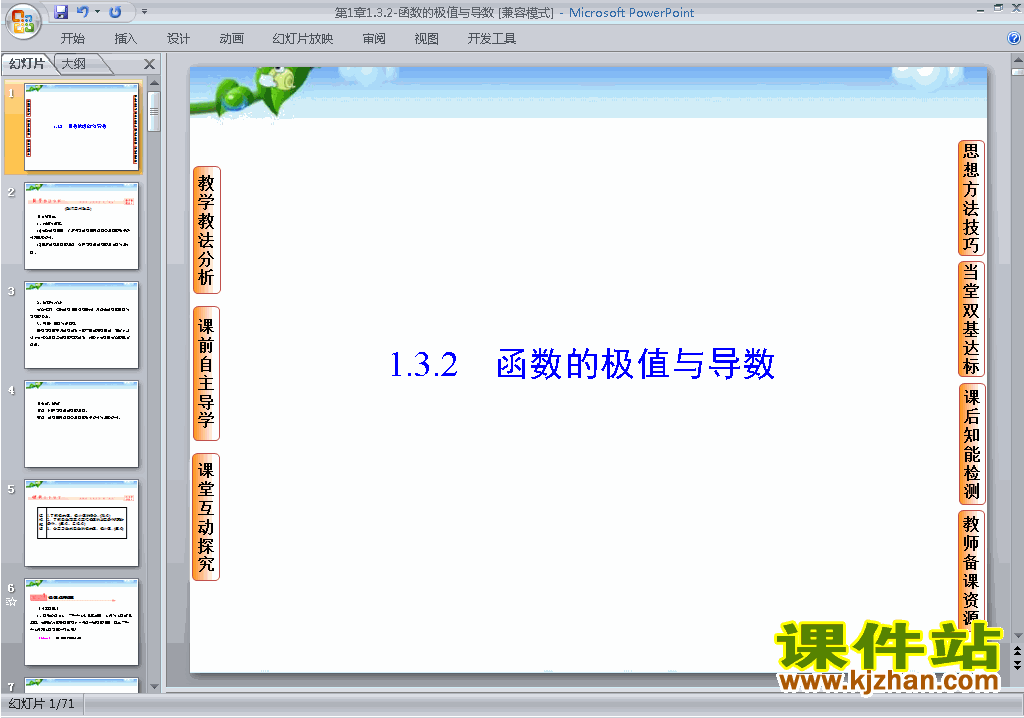Redo the last action
This screenshot has height=718, width=1024.
click(115, 12)
